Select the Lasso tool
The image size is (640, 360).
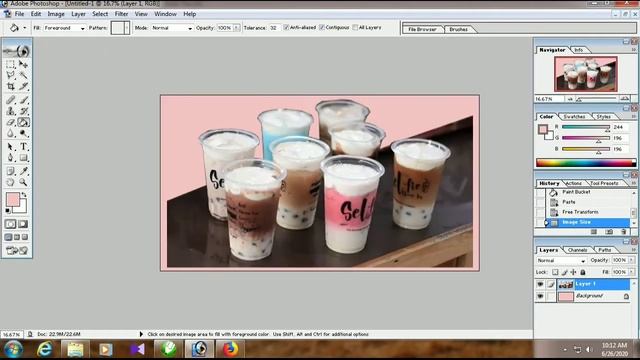(10, 75)
